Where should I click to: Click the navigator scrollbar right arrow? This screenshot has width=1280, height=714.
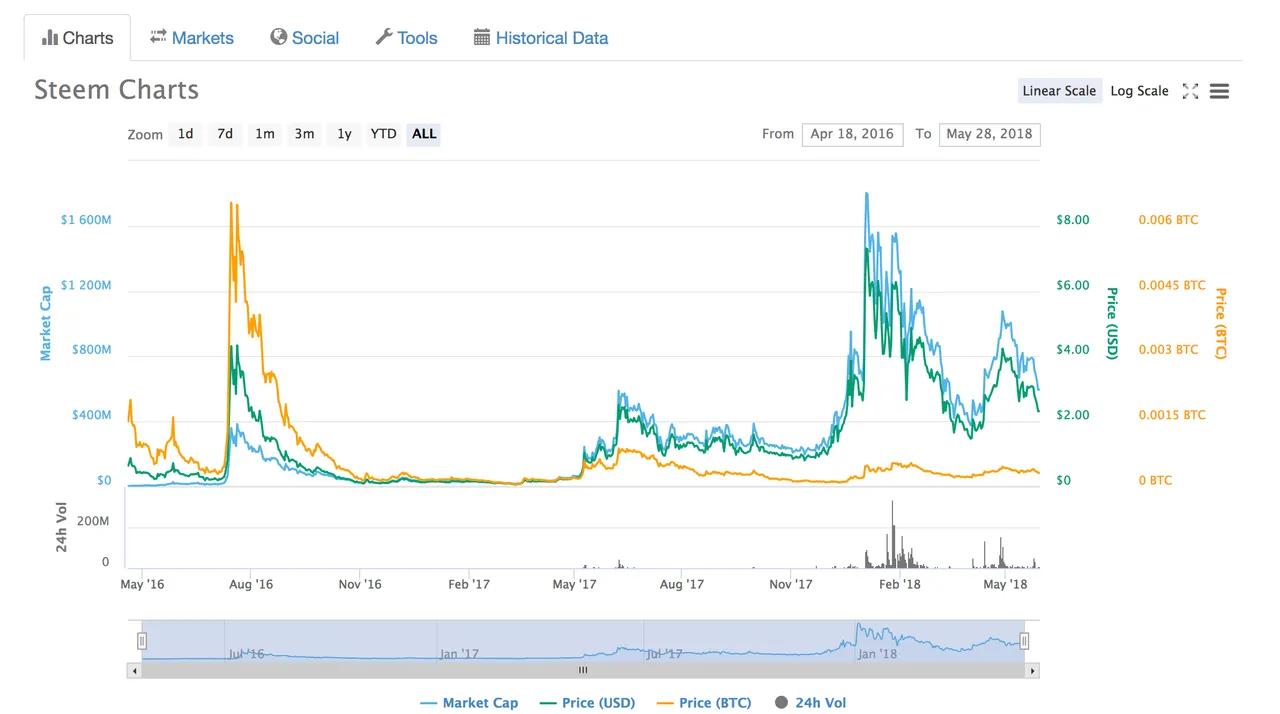point(1033,671)
